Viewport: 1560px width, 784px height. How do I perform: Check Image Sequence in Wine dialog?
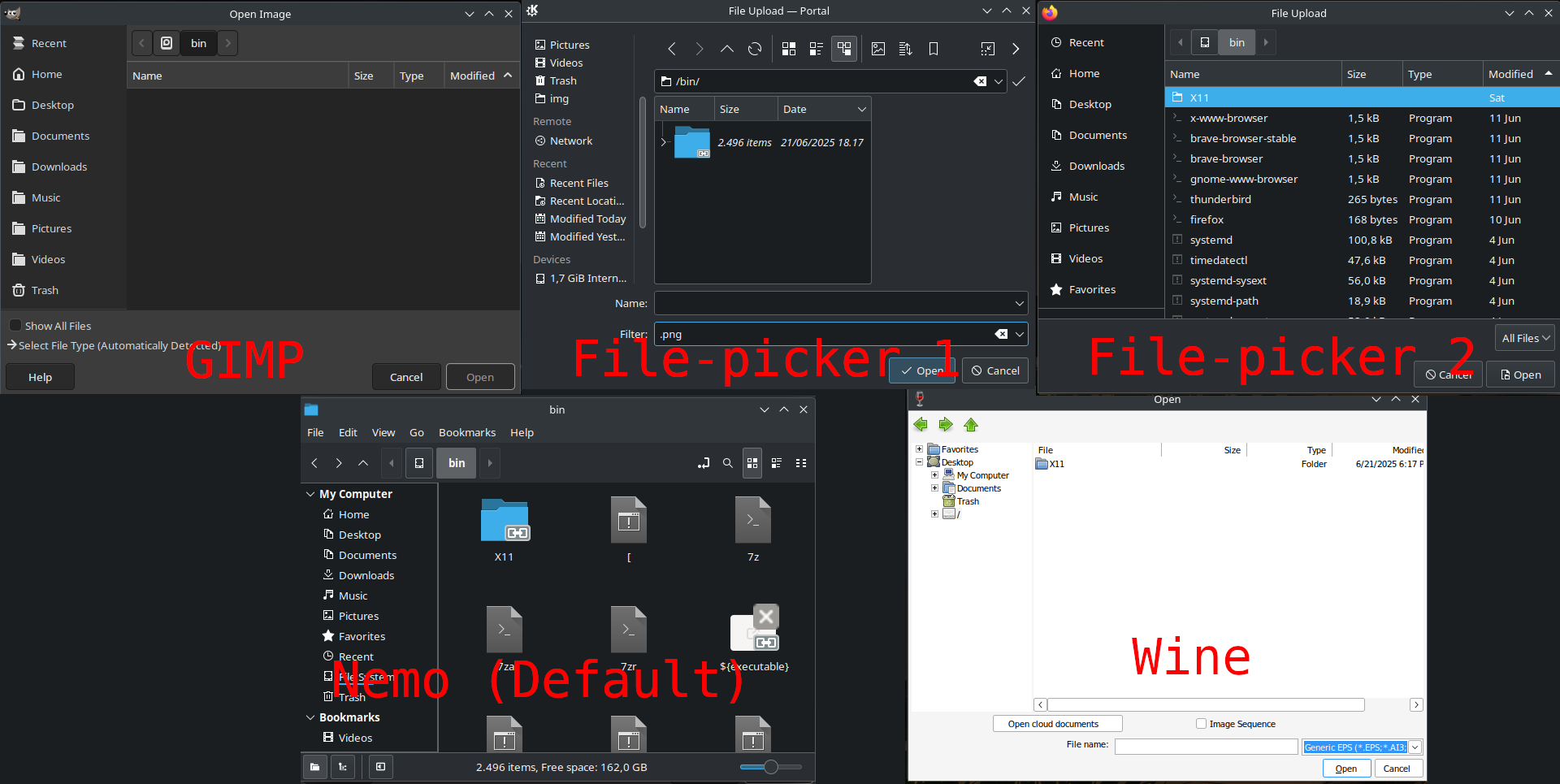coord(1201,724)
